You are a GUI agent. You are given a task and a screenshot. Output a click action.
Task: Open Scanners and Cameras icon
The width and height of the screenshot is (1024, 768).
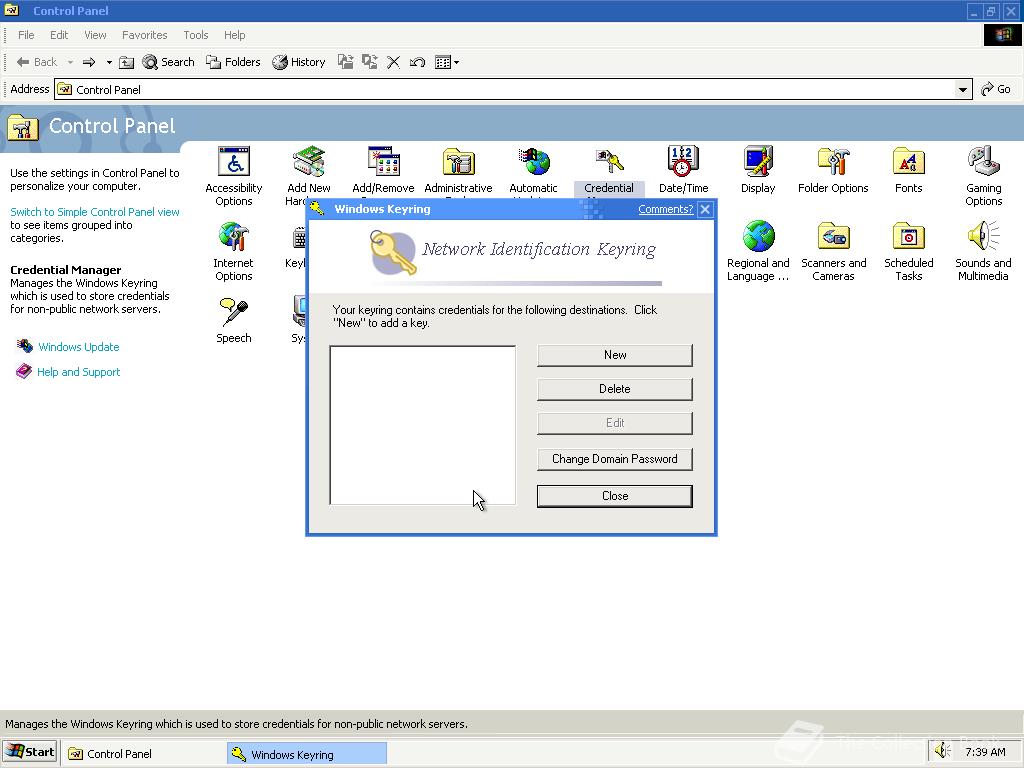click(x=833, y=237)
